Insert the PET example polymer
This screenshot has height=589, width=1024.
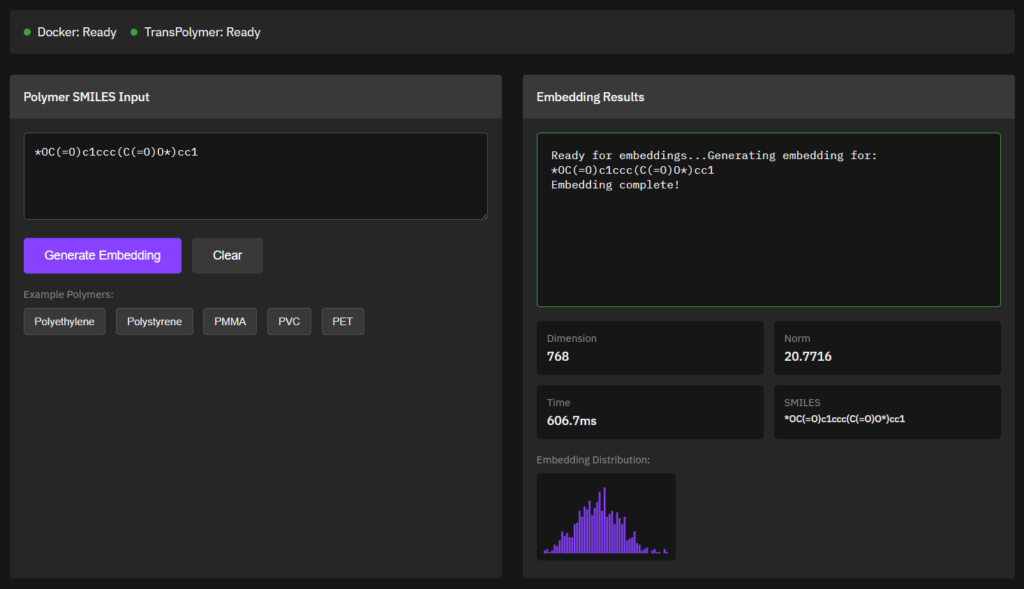coord(342,322)
